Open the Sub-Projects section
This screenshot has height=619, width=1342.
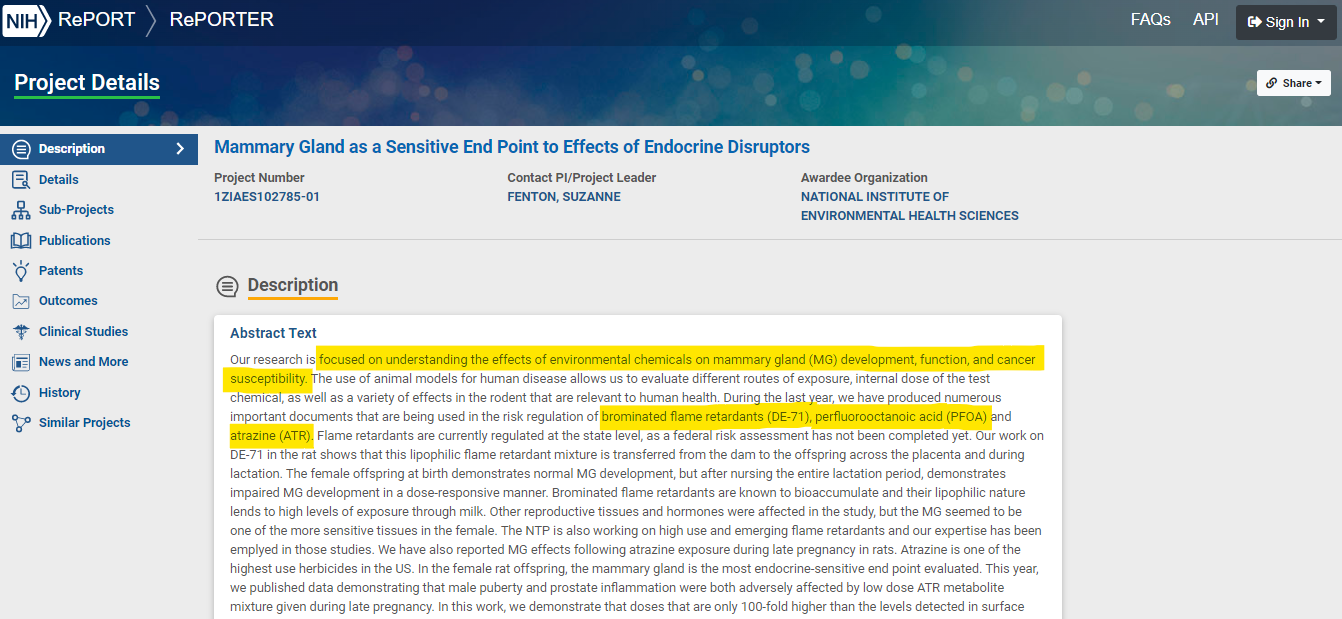click(x=76, y=210)
